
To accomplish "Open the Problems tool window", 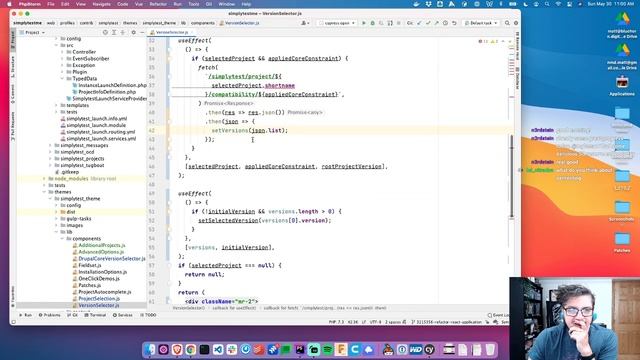I will point(49,315).
